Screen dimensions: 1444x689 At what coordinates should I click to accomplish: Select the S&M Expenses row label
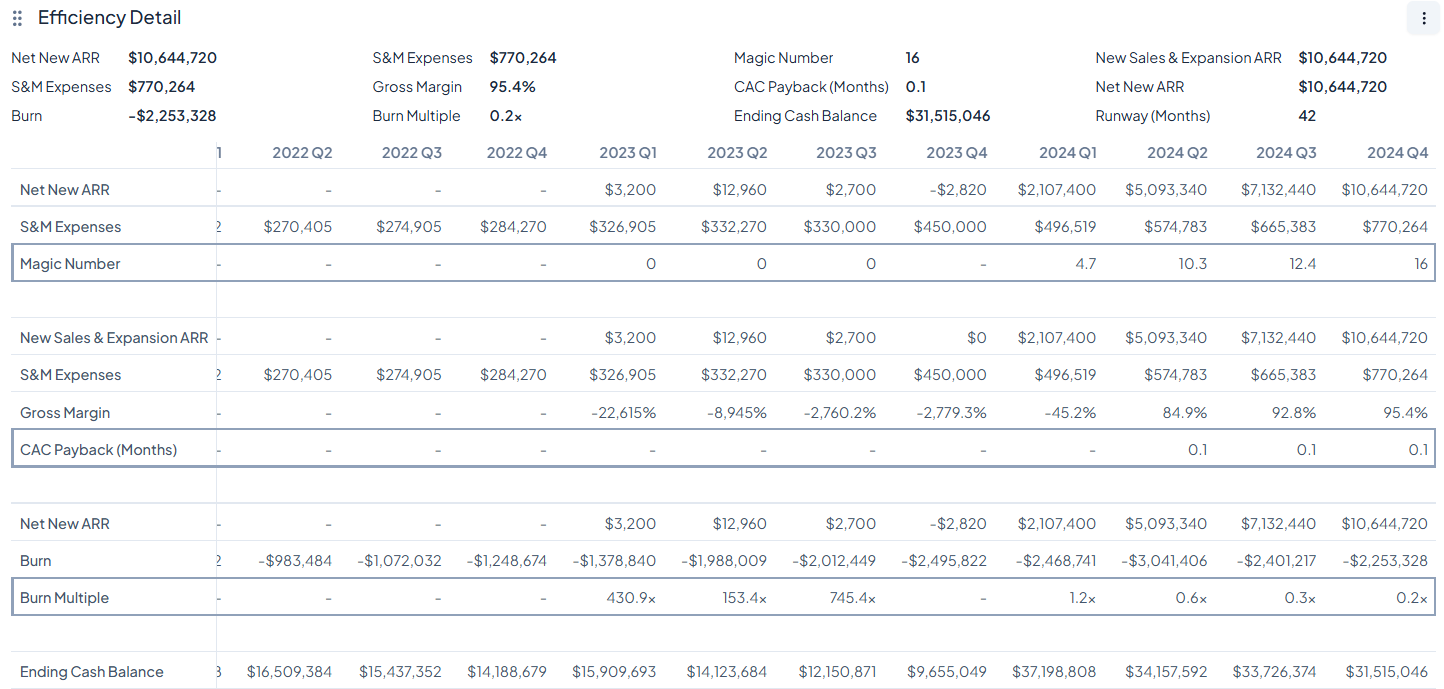(x=68, y=226)
